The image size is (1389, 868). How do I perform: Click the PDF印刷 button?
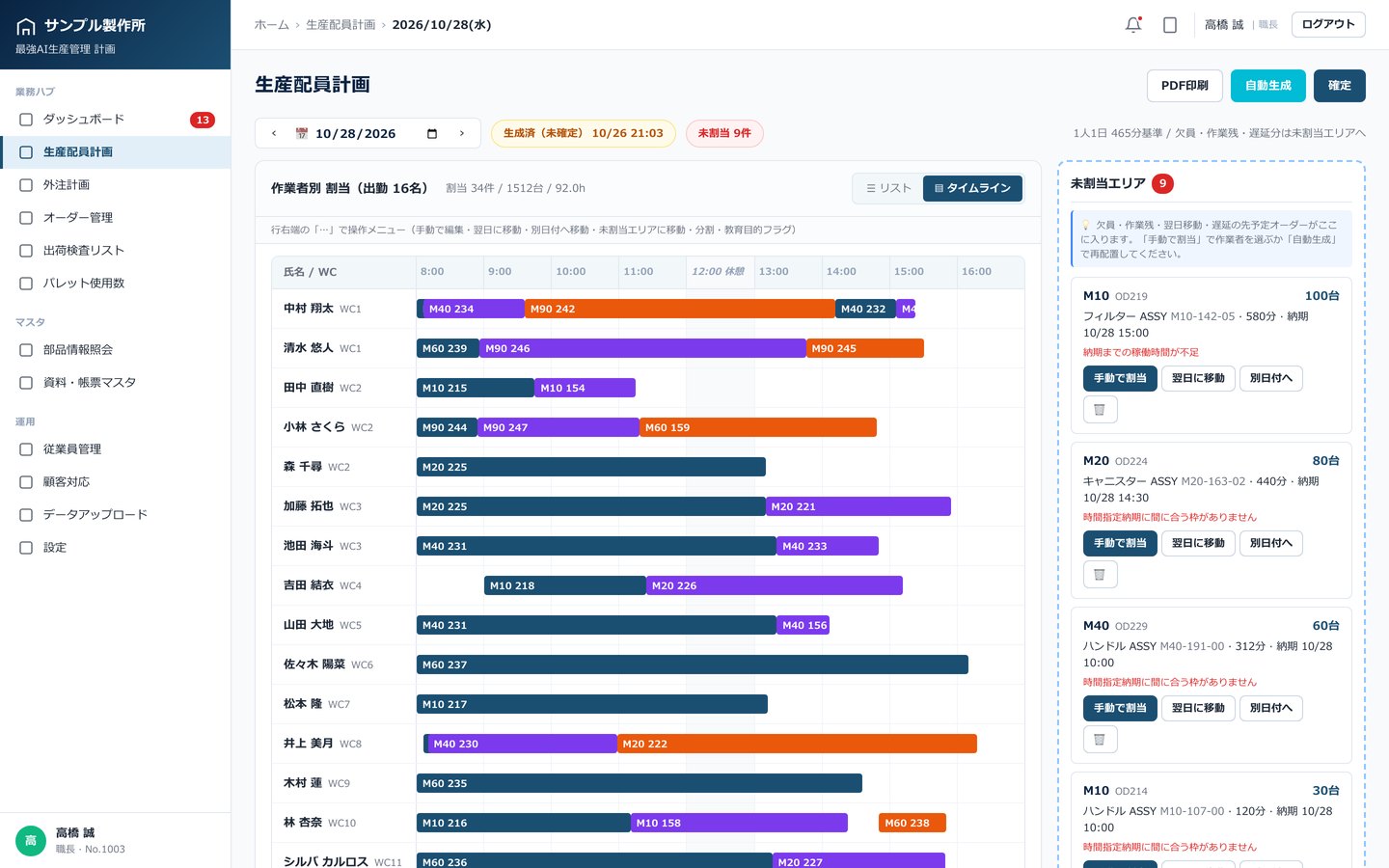coord(1185,86)
